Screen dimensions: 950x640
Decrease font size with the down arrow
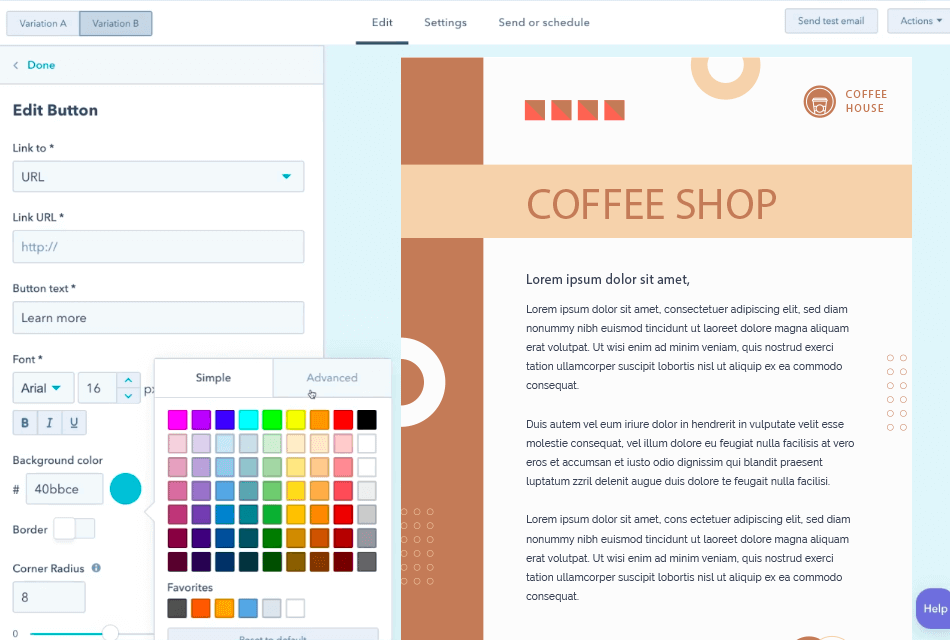[x=128, y=396]
